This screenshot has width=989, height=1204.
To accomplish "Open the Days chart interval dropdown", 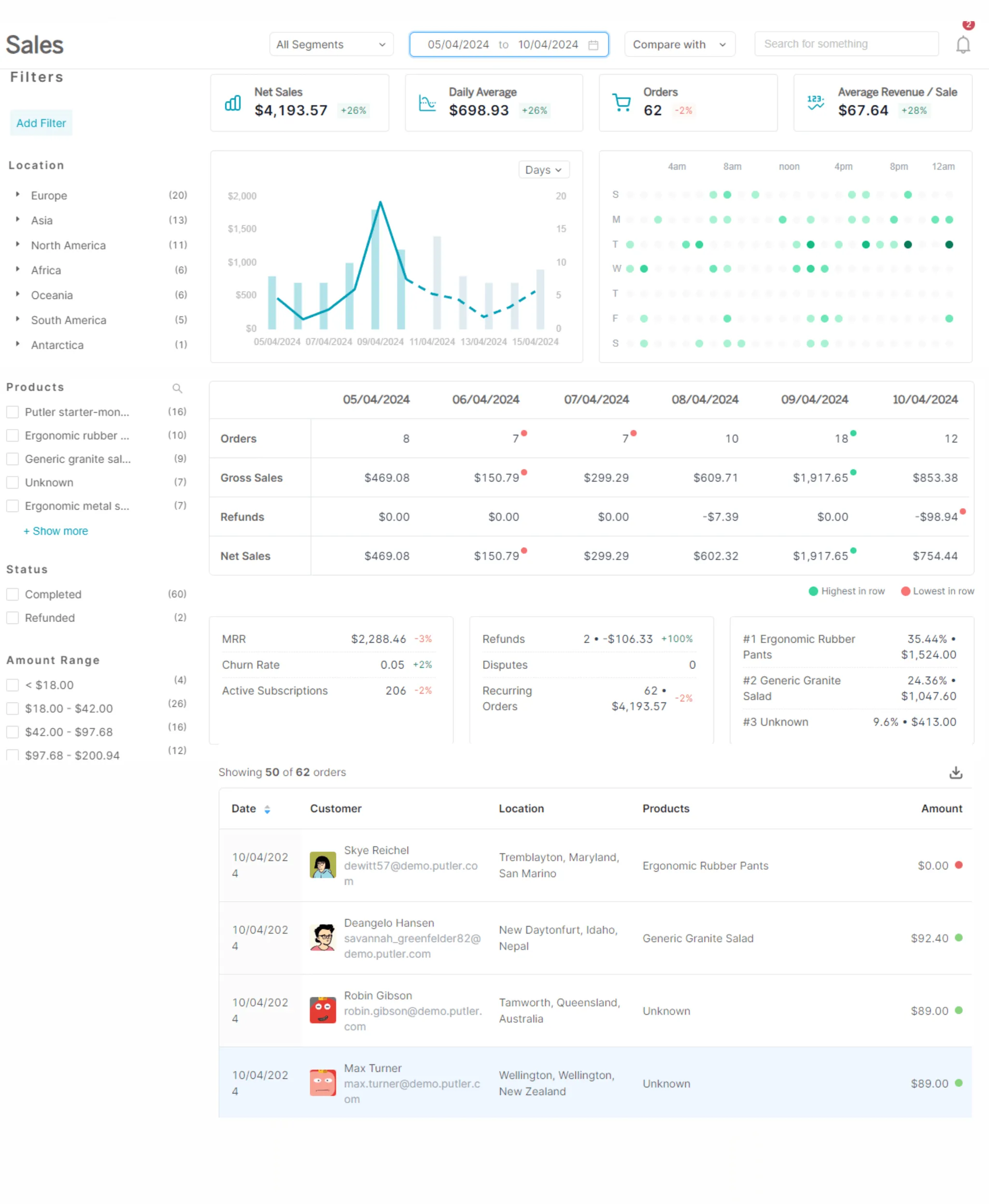I will coord(543,170).
